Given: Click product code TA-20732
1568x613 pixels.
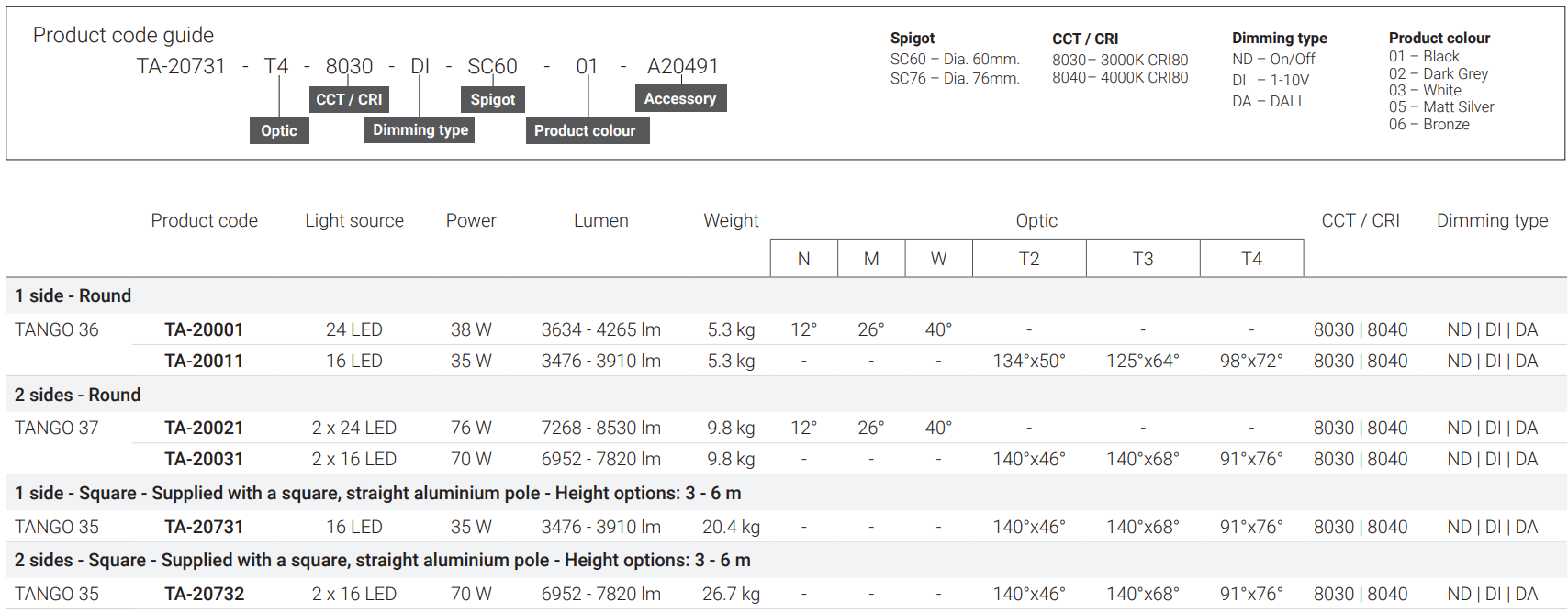Looking at the screenshot, I should click(204, 594).
